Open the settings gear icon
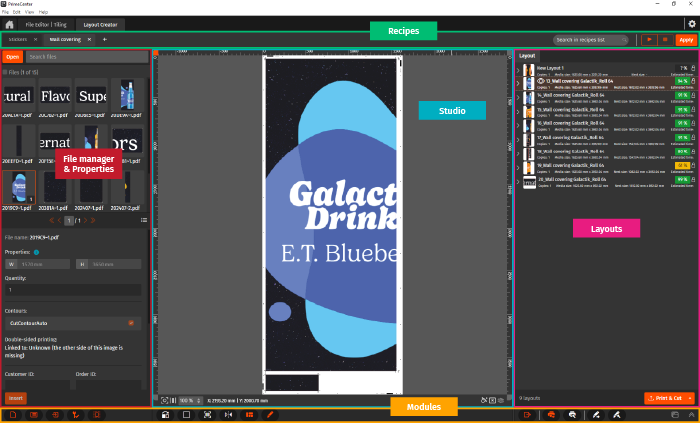This screenshot has height=423, width=700. click(690, 23)
